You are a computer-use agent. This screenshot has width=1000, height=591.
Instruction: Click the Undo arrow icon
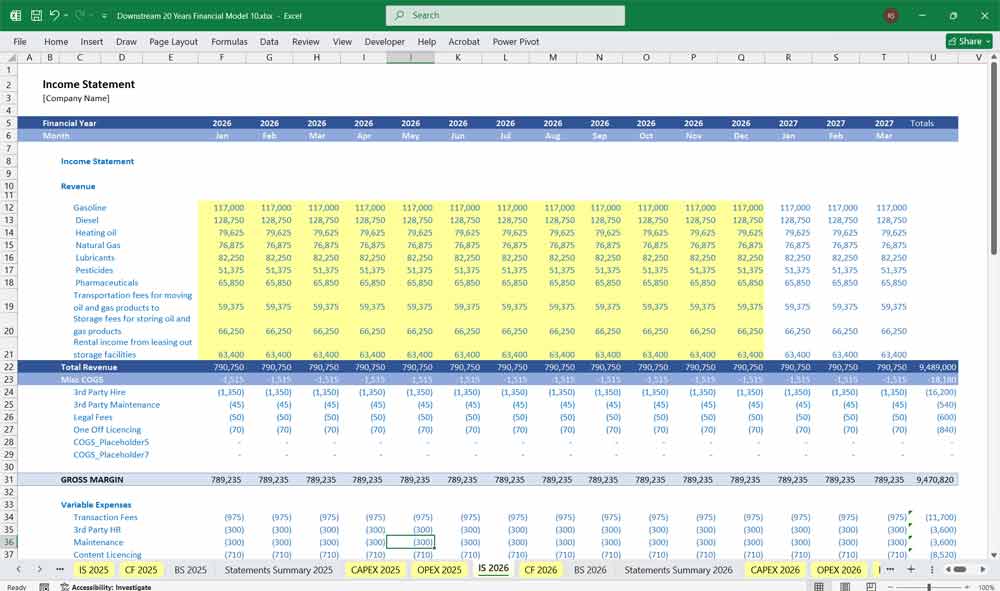(x=54, y=16)
